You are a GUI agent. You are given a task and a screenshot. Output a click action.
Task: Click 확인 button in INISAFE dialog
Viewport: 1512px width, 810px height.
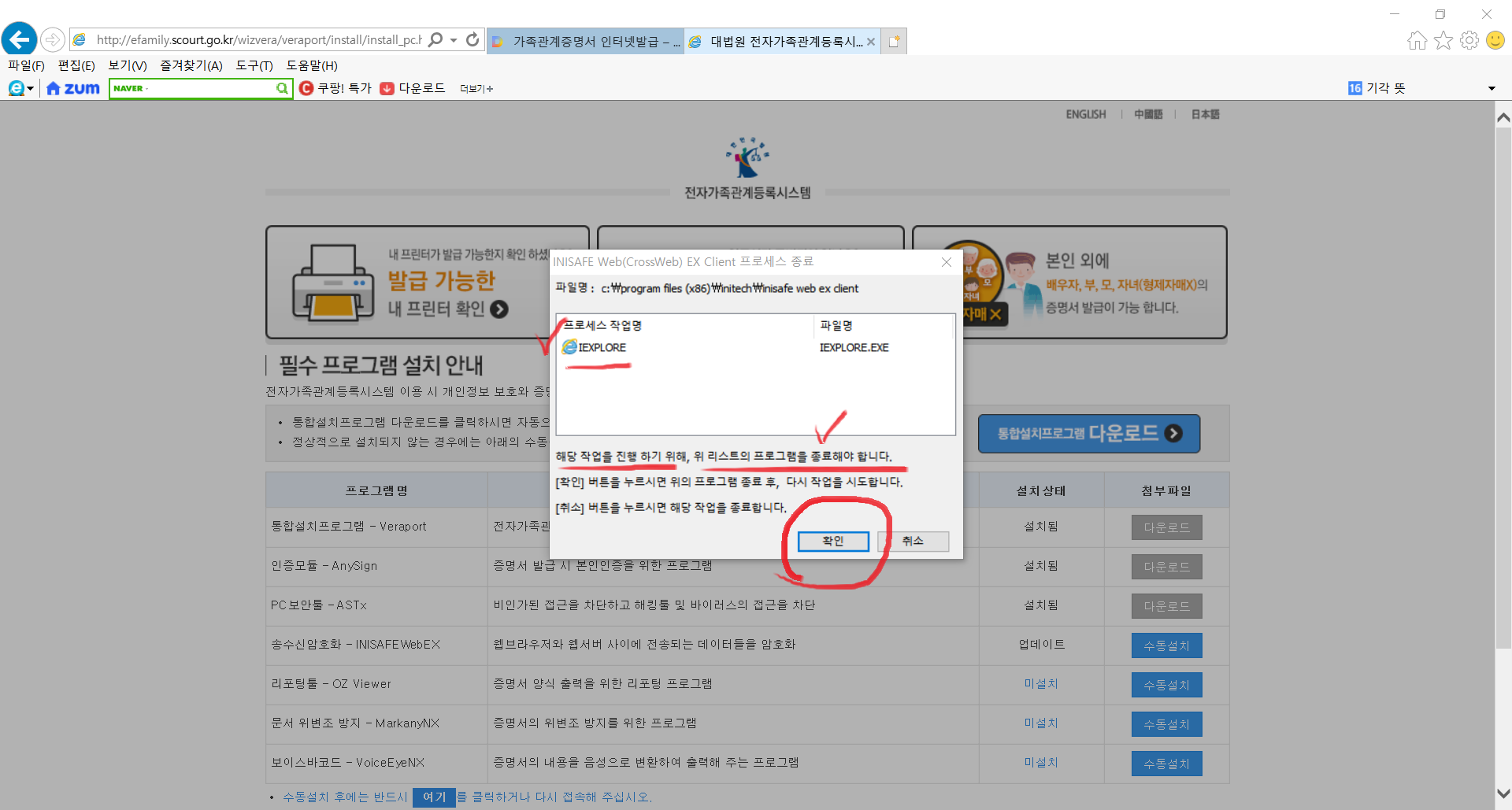tap(833, 541)
